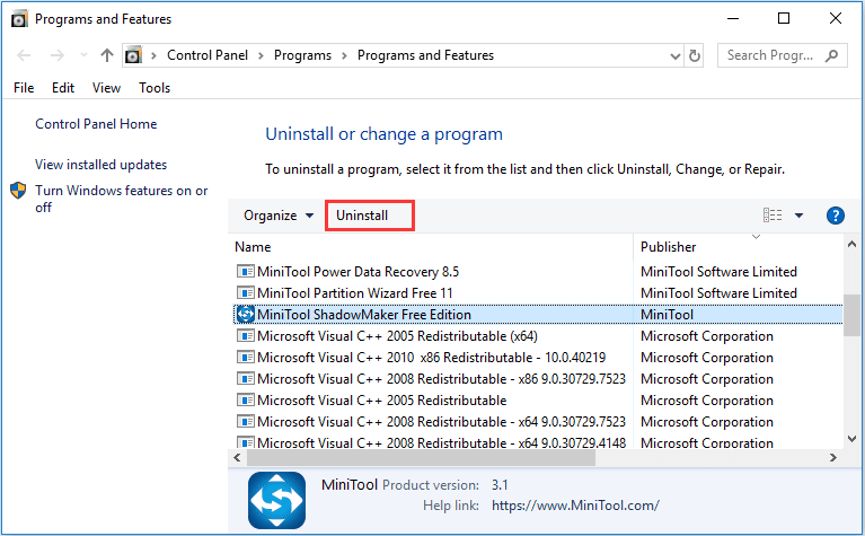Go up one level arrow

click(107, 55)
